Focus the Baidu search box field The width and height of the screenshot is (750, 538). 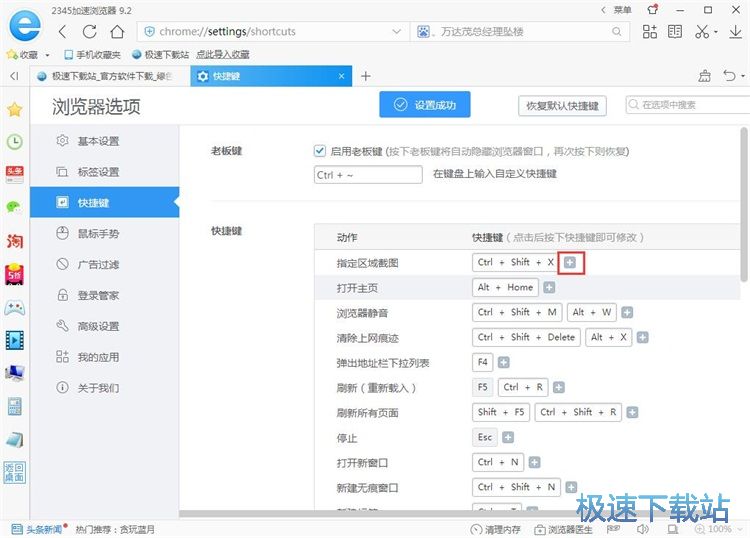click(x=520, y=32)
